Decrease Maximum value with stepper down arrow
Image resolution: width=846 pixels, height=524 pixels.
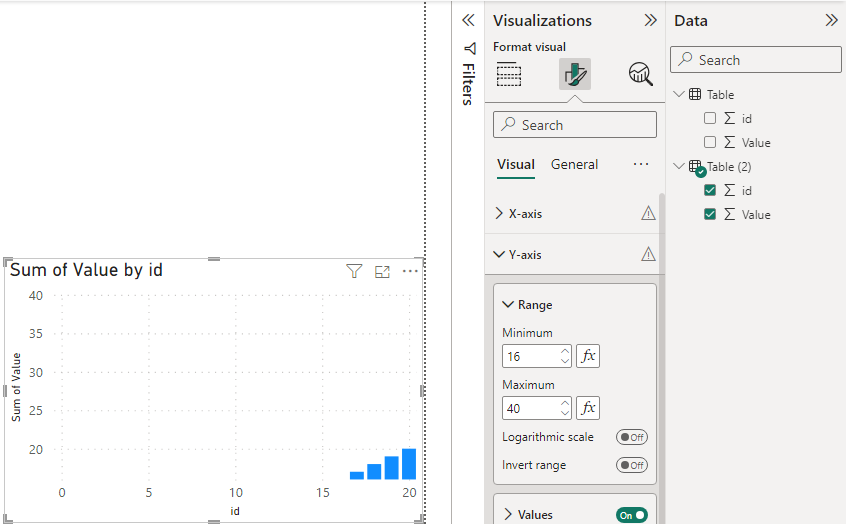pos(565,413)
